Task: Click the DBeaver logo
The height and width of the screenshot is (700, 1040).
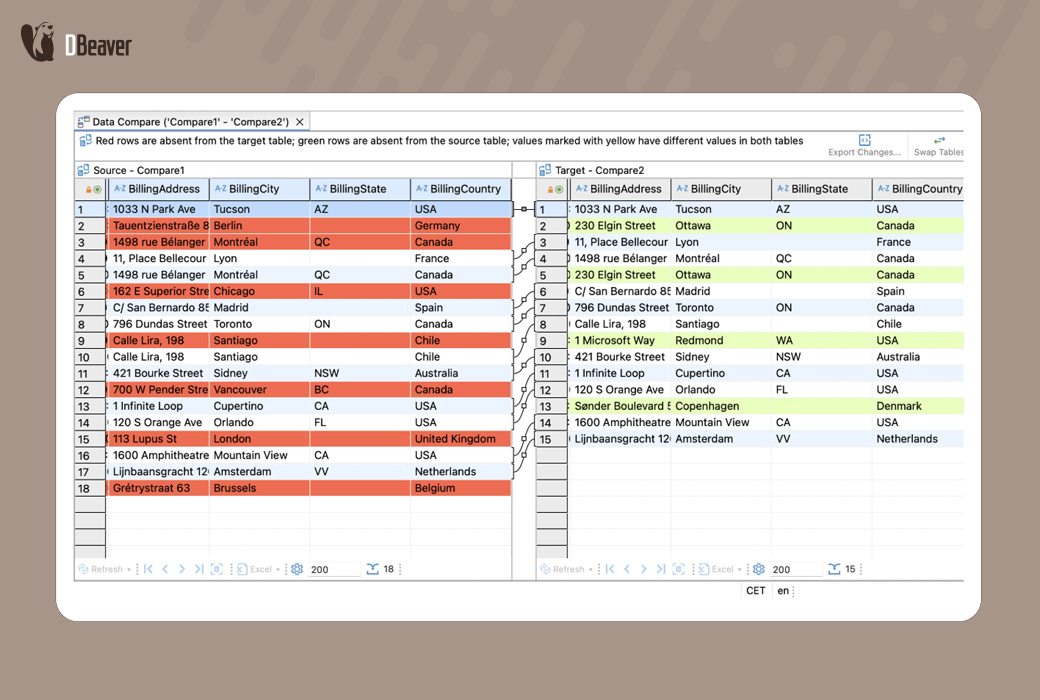Action: (76, 44)
